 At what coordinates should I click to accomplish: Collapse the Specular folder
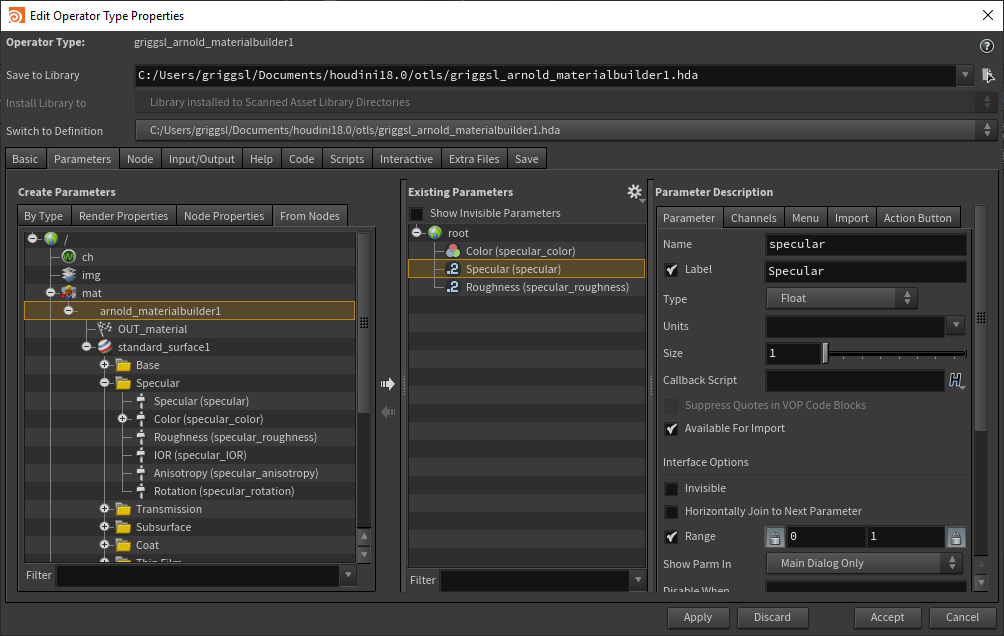104,382
